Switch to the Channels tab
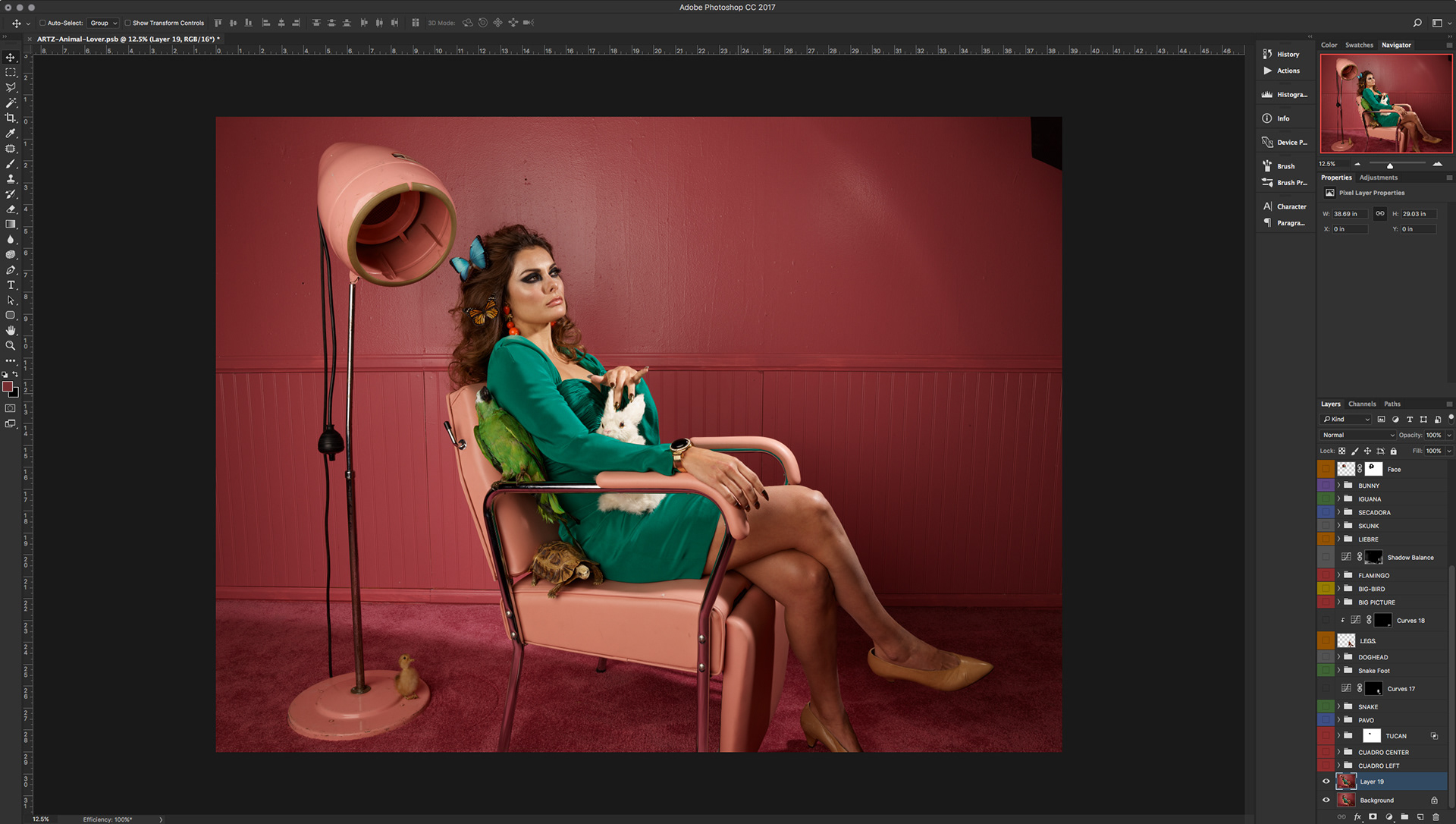 [1361, 404]
